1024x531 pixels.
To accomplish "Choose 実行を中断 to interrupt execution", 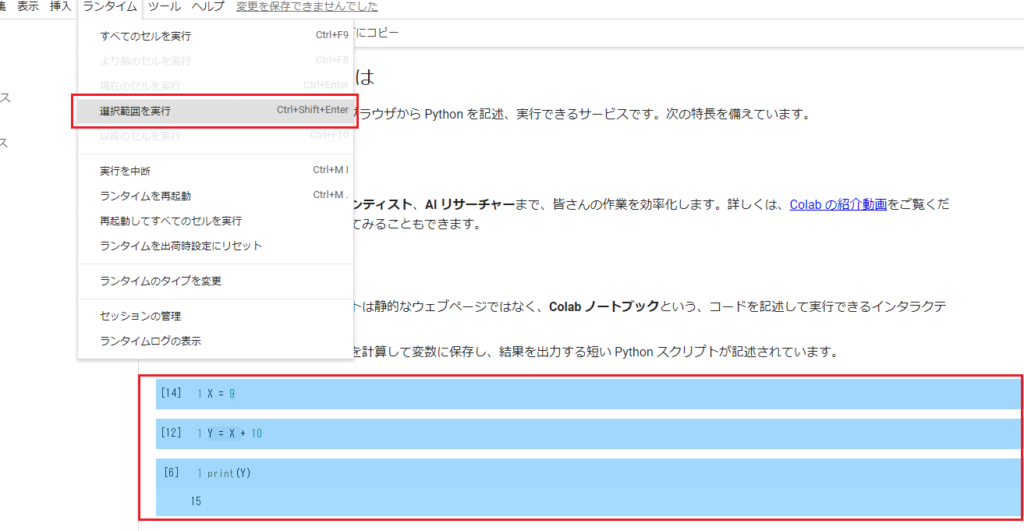I will coord(125,171).
